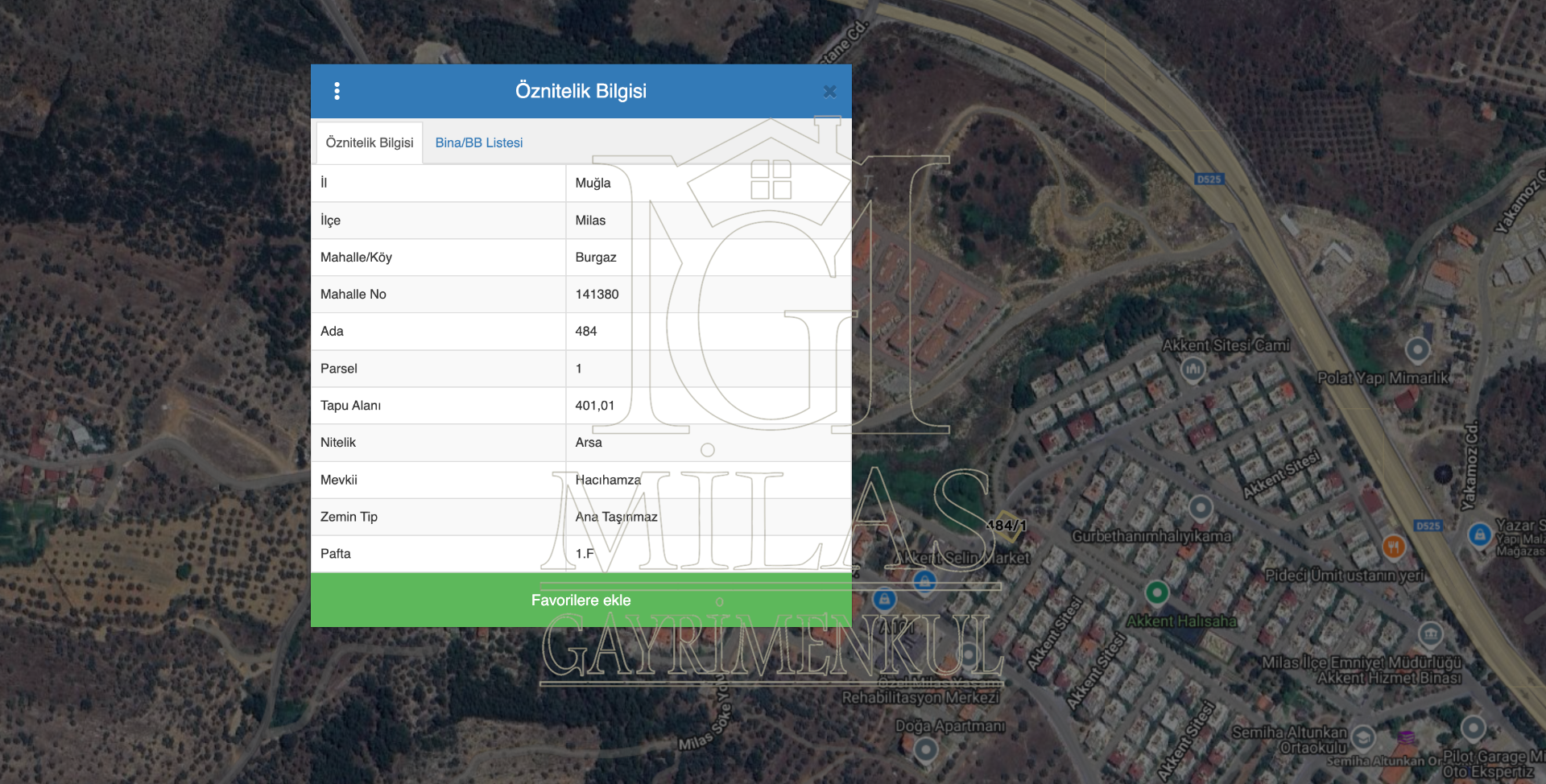
Task: Select the Polat Yapı Mimarlık map pin
Action: point(1417,350)
